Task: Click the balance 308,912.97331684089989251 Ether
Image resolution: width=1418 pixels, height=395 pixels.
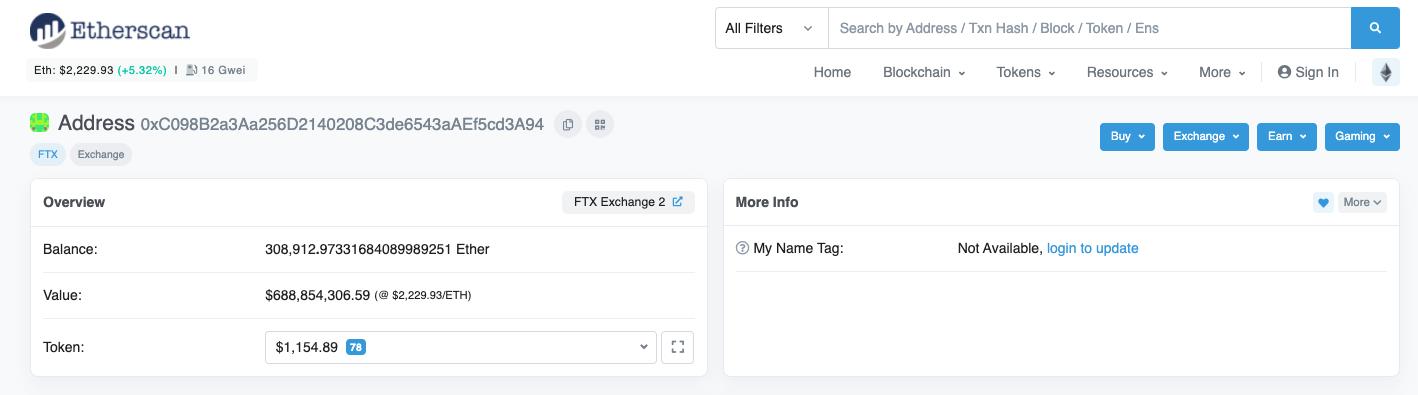Action: (x=377, y=248)
